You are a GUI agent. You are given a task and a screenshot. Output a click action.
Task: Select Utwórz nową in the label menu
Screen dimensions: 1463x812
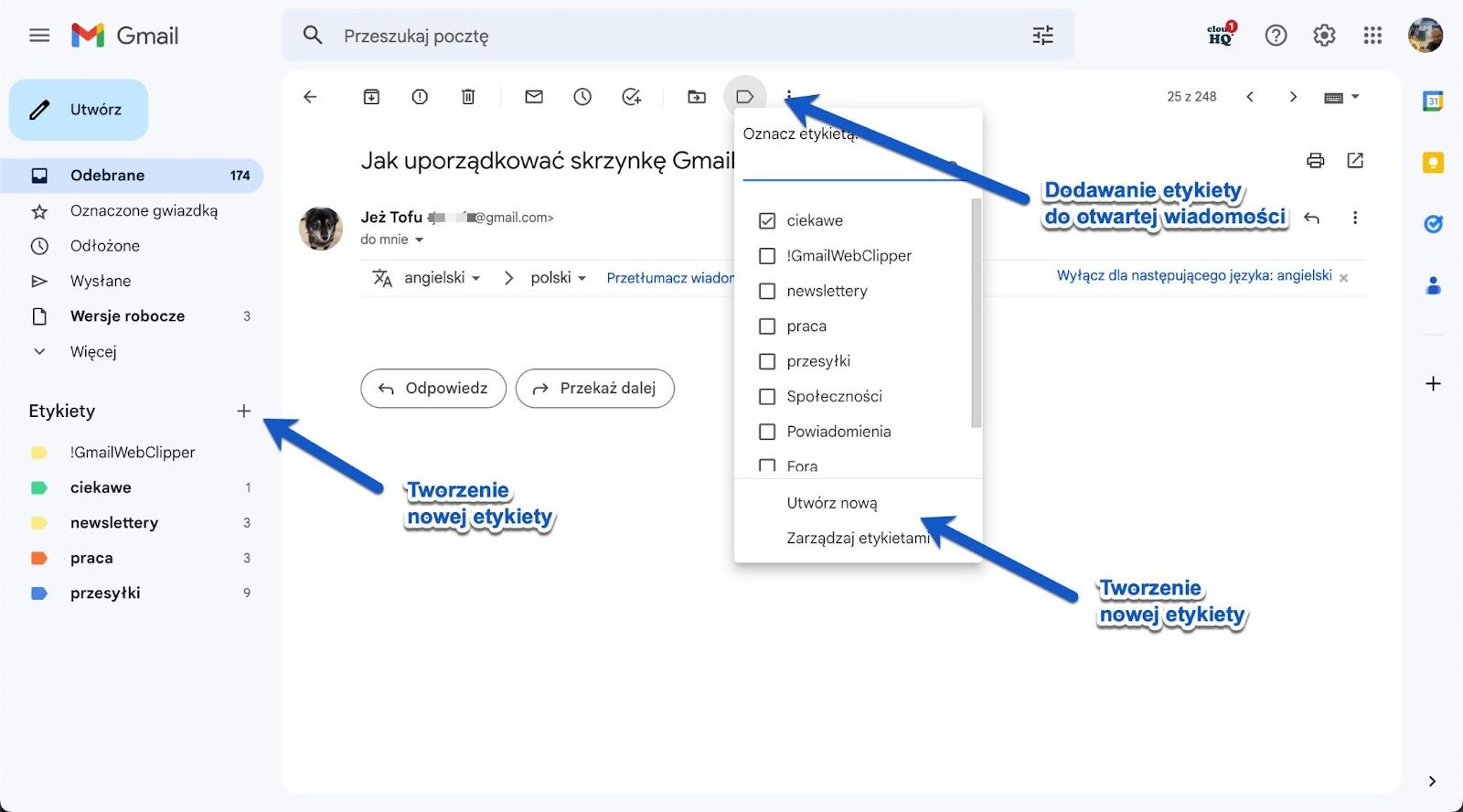click(x=831, y=503)
